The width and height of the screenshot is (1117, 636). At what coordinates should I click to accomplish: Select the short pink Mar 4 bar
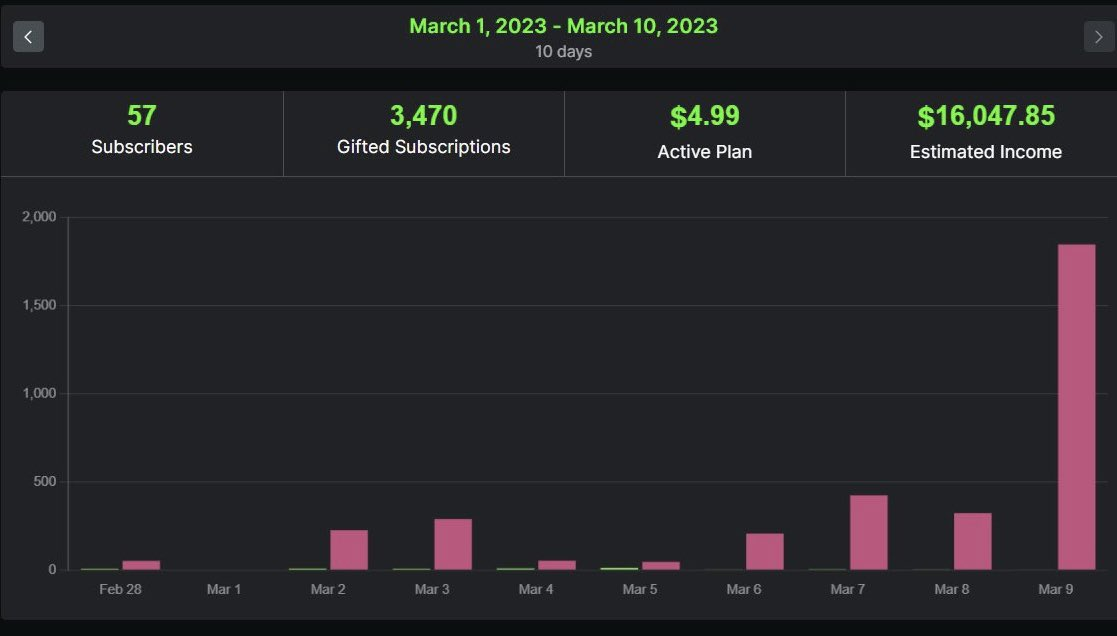pos(556,565)
